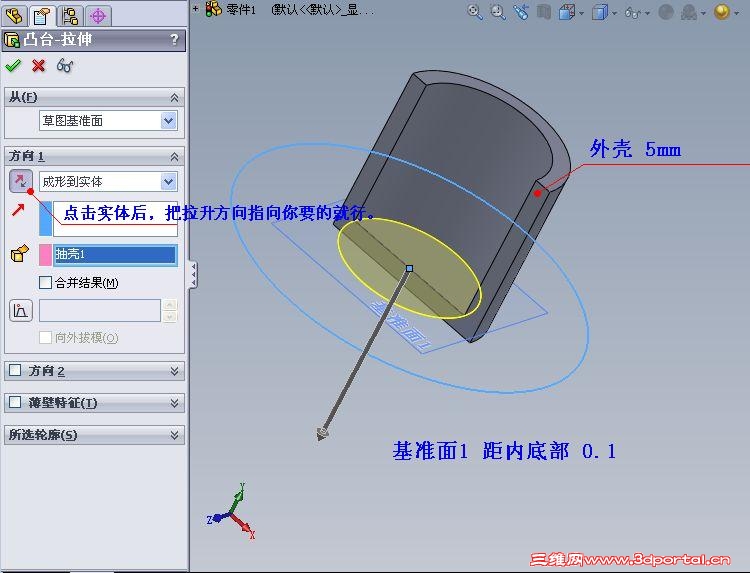Collapse the panel with the splitter handle
The image size is (750, 573).
pos(193,274)
